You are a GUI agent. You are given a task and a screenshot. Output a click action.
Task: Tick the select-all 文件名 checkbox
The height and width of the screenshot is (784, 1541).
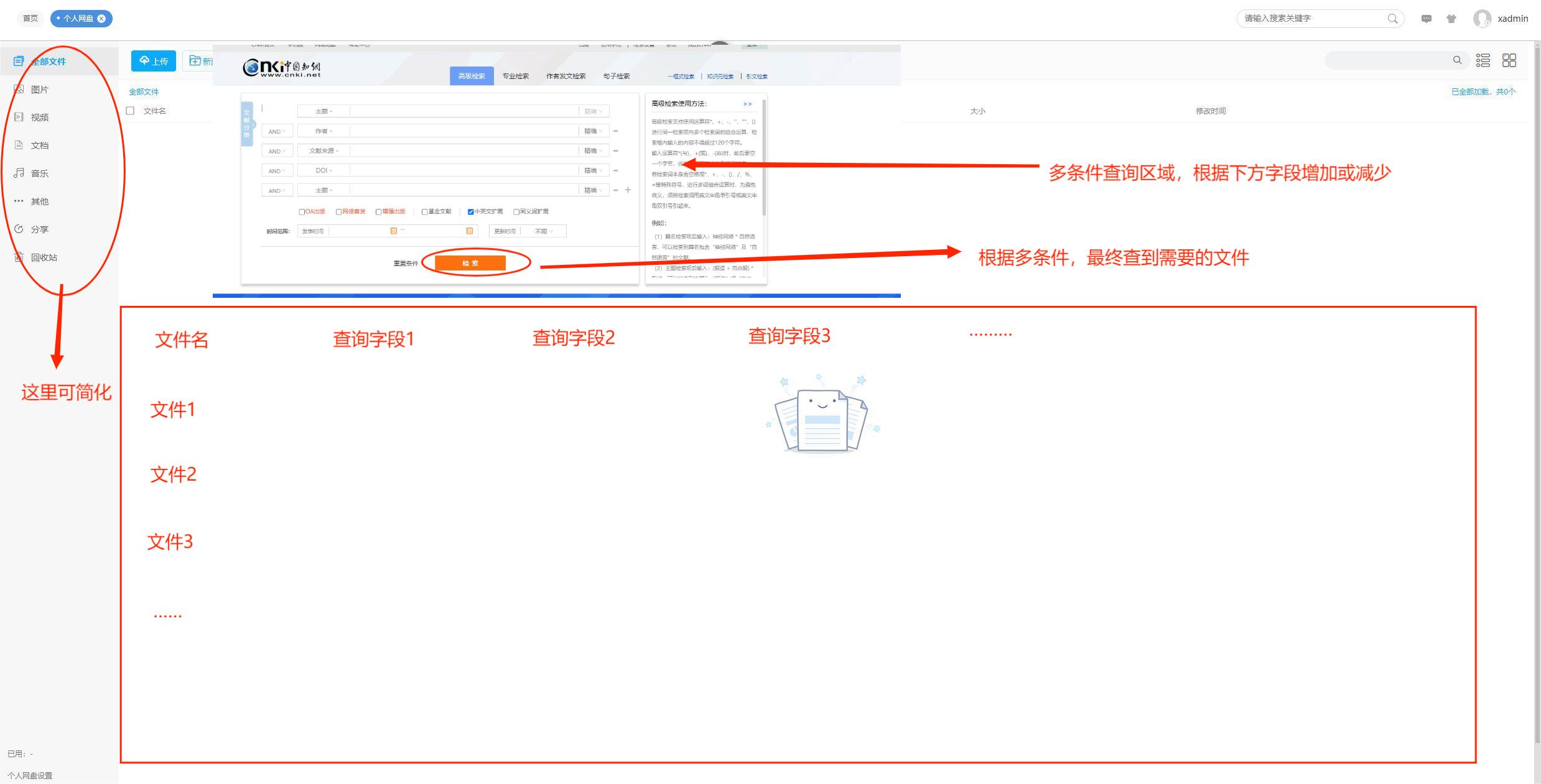tap(130, 111)
